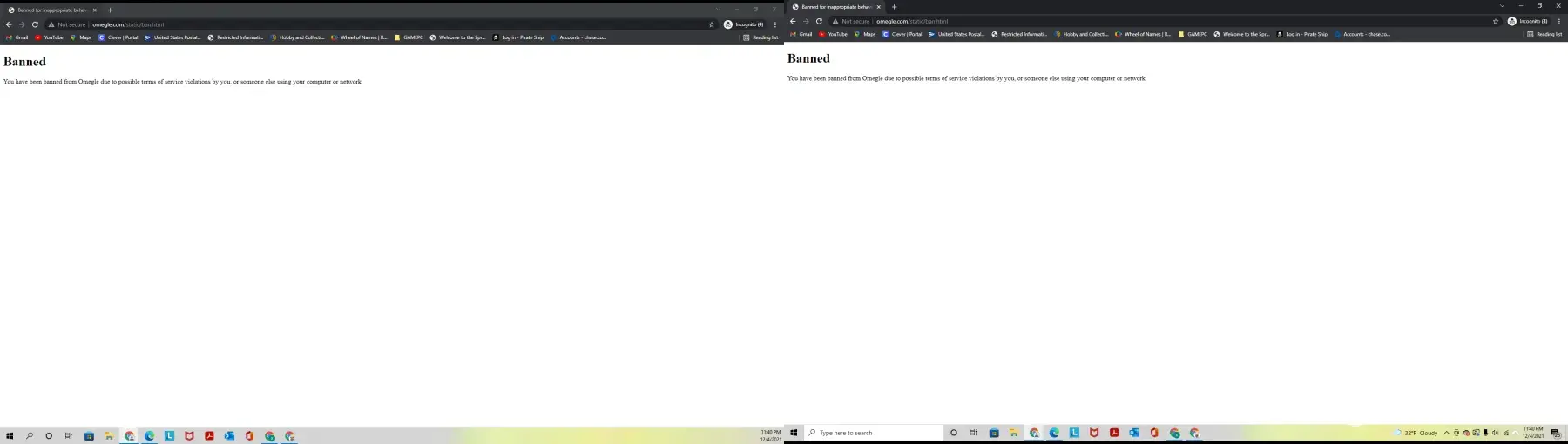Open McAfee shield icon on left taskbar
This screenshot has height=444, width=1568.
coord(189,436)
